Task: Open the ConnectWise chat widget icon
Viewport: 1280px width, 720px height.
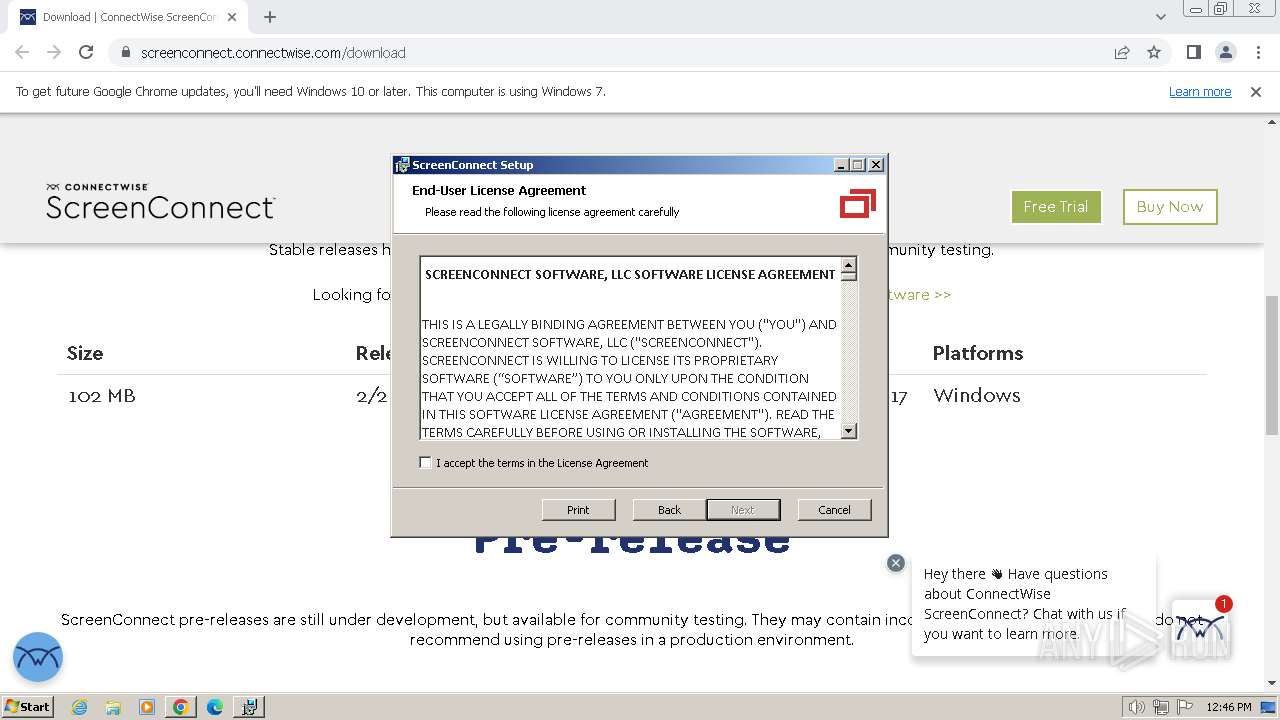Action: click(1201, 629)
